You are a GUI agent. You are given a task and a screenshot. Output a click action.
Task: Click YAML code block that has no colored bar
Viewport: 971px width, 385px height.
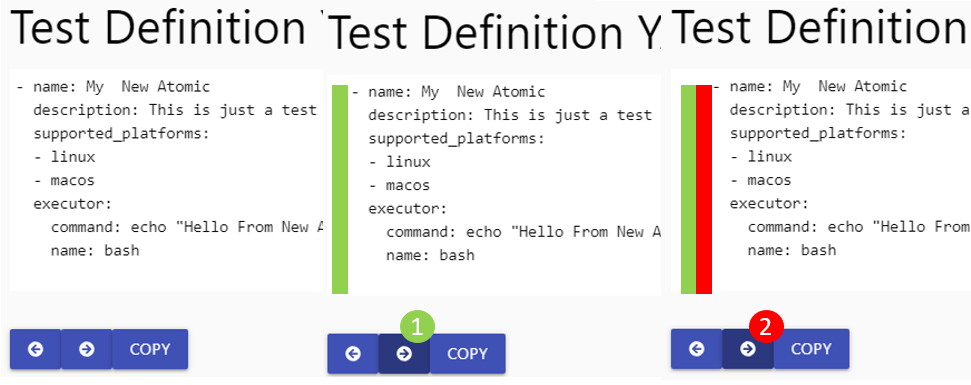167,180
